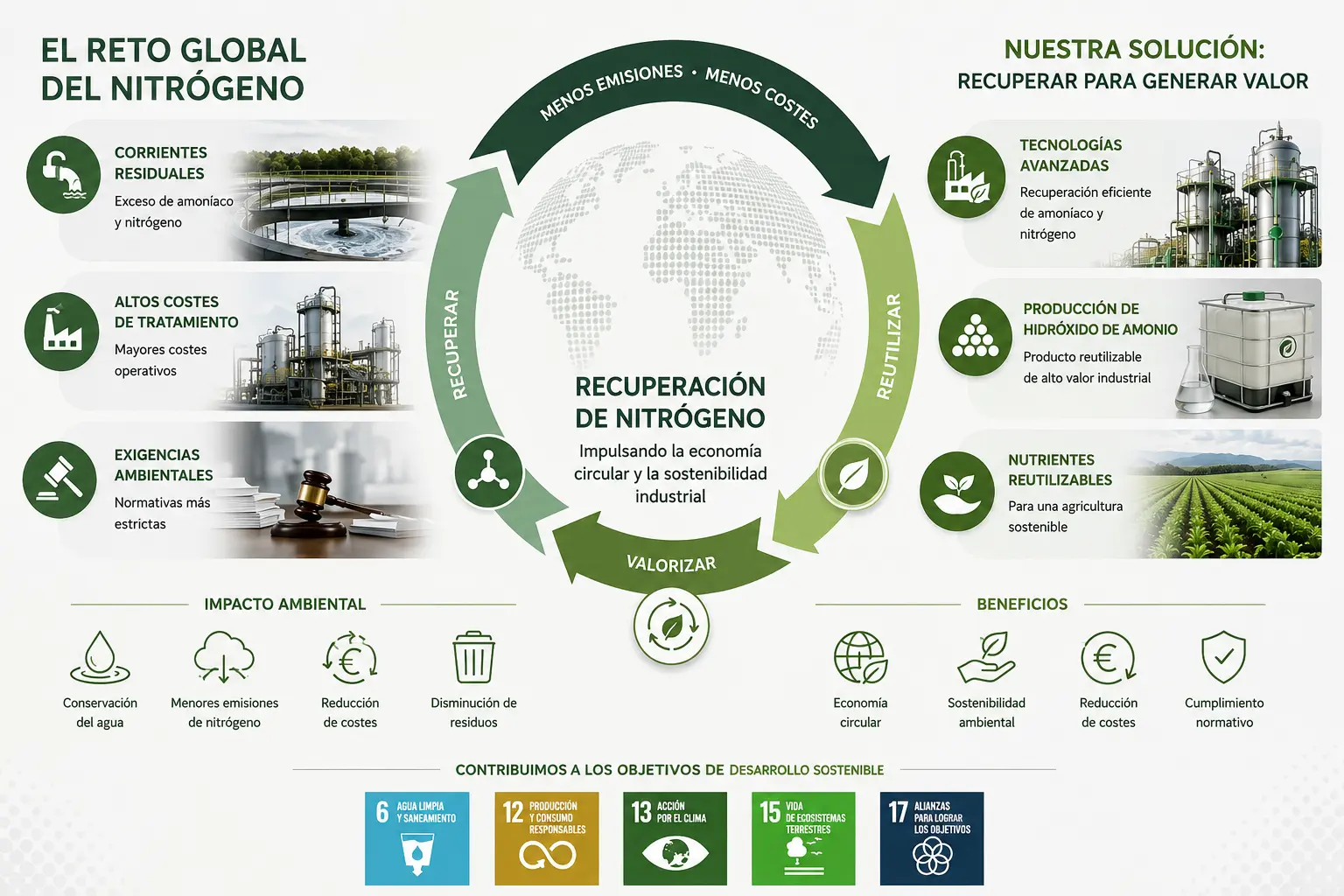Viewport: 1344px width, 896px height.
Task: Click the Exceso de amoníaco y nitrógeno text
Action: click(x=173, y=212)
